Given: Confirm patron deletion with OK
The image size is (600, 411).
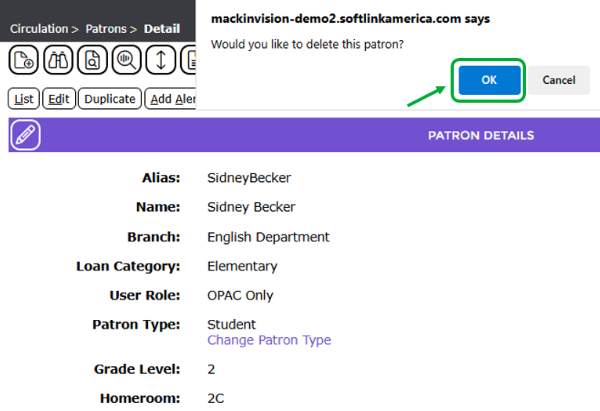Looking at the screenshot, I should coord(489,80).
